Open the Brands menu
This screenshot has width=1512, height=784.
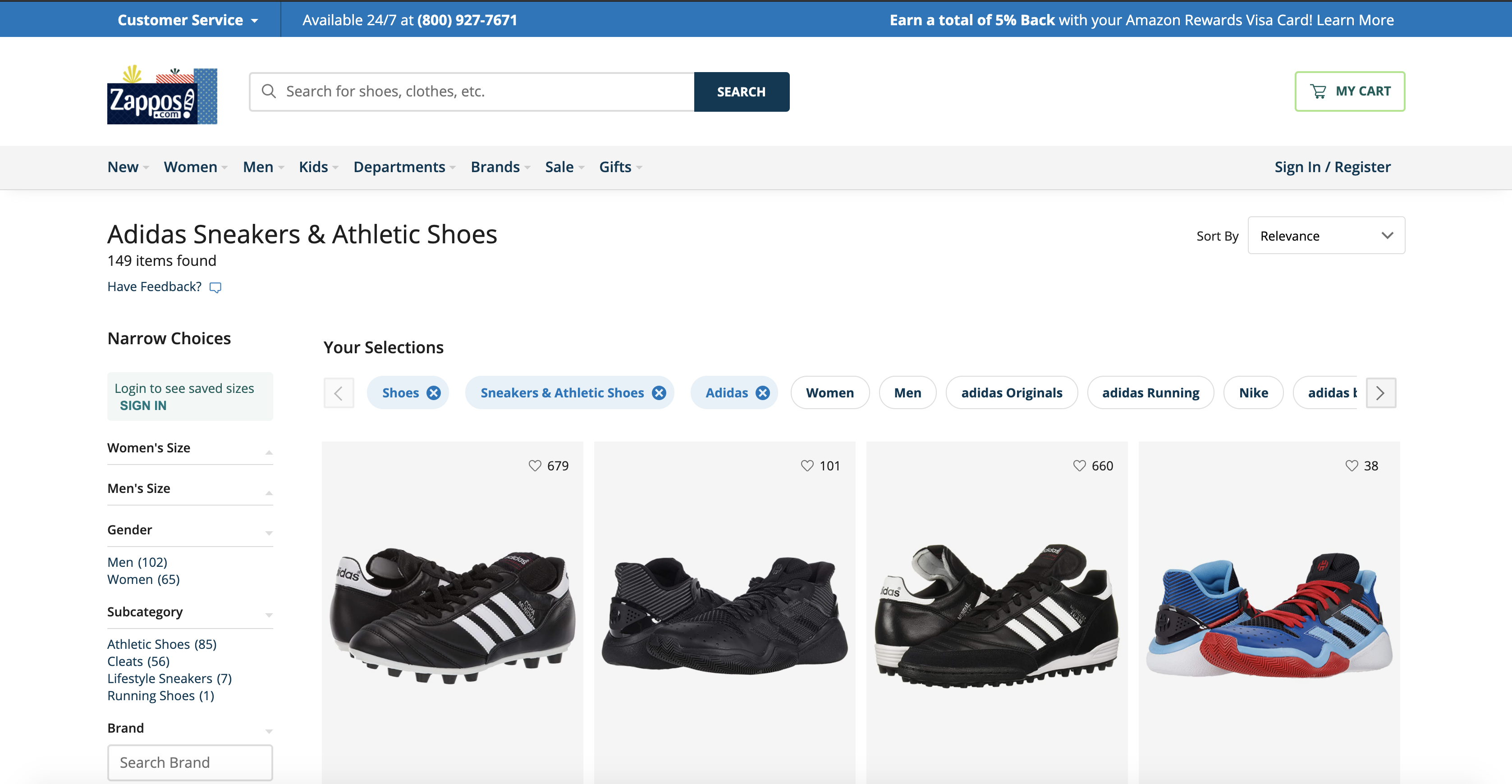pos(501,167)
